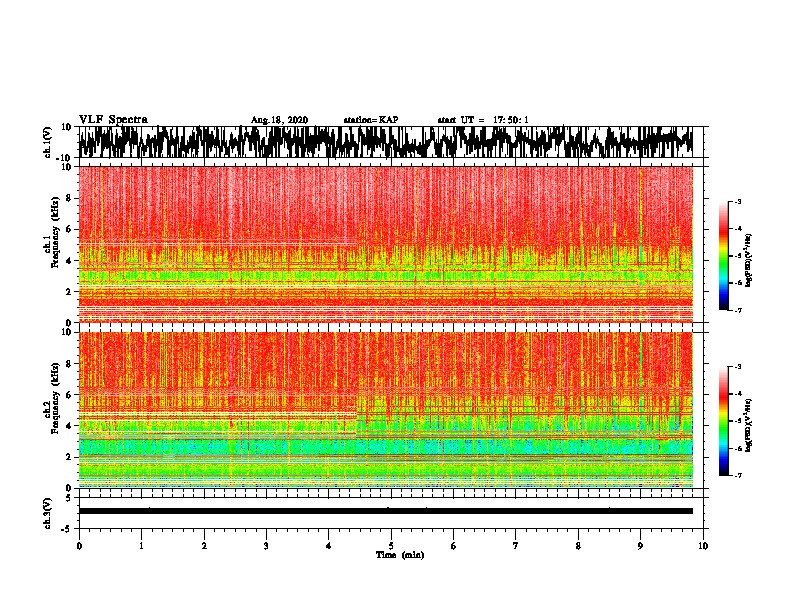Image resolution: width=792 pixels, height=612 pixels.
Task: Click the time axis tick label "2"
Action: click(204, 546)
